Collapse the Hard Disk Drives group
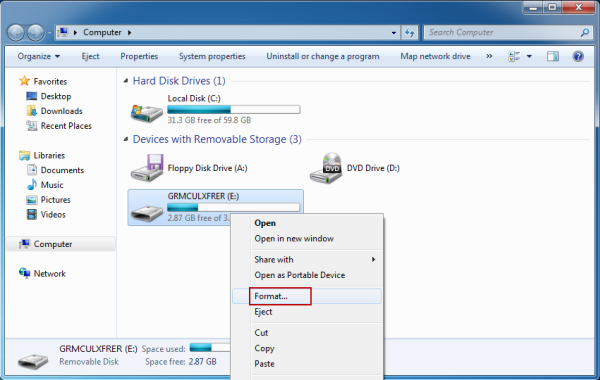 pyautogui.click(x=126, y=81)
